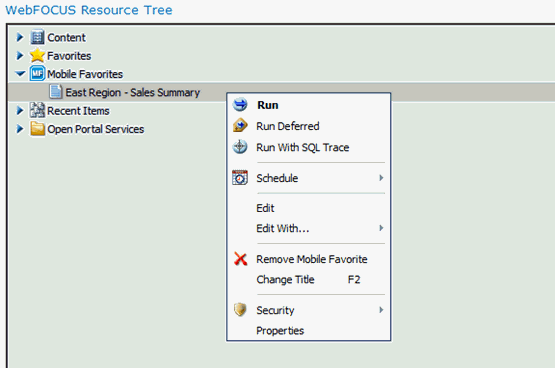Click the Content node icon
The image size is (555, 368).
click(37, 37)
